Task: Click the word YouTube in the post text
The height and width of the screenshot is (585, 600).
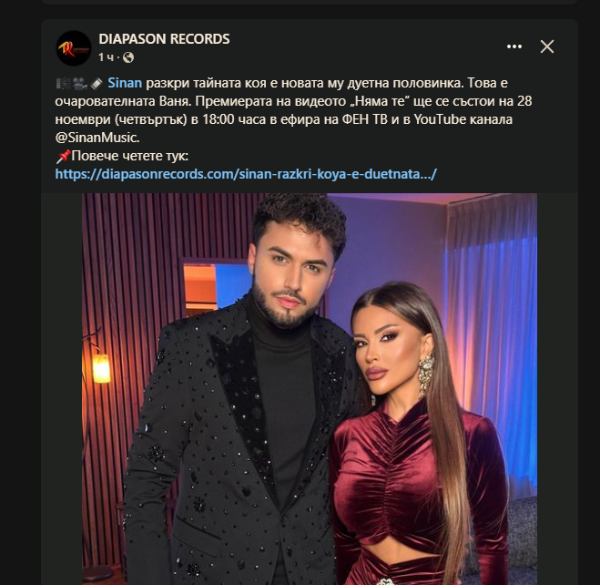Action: 440,120
